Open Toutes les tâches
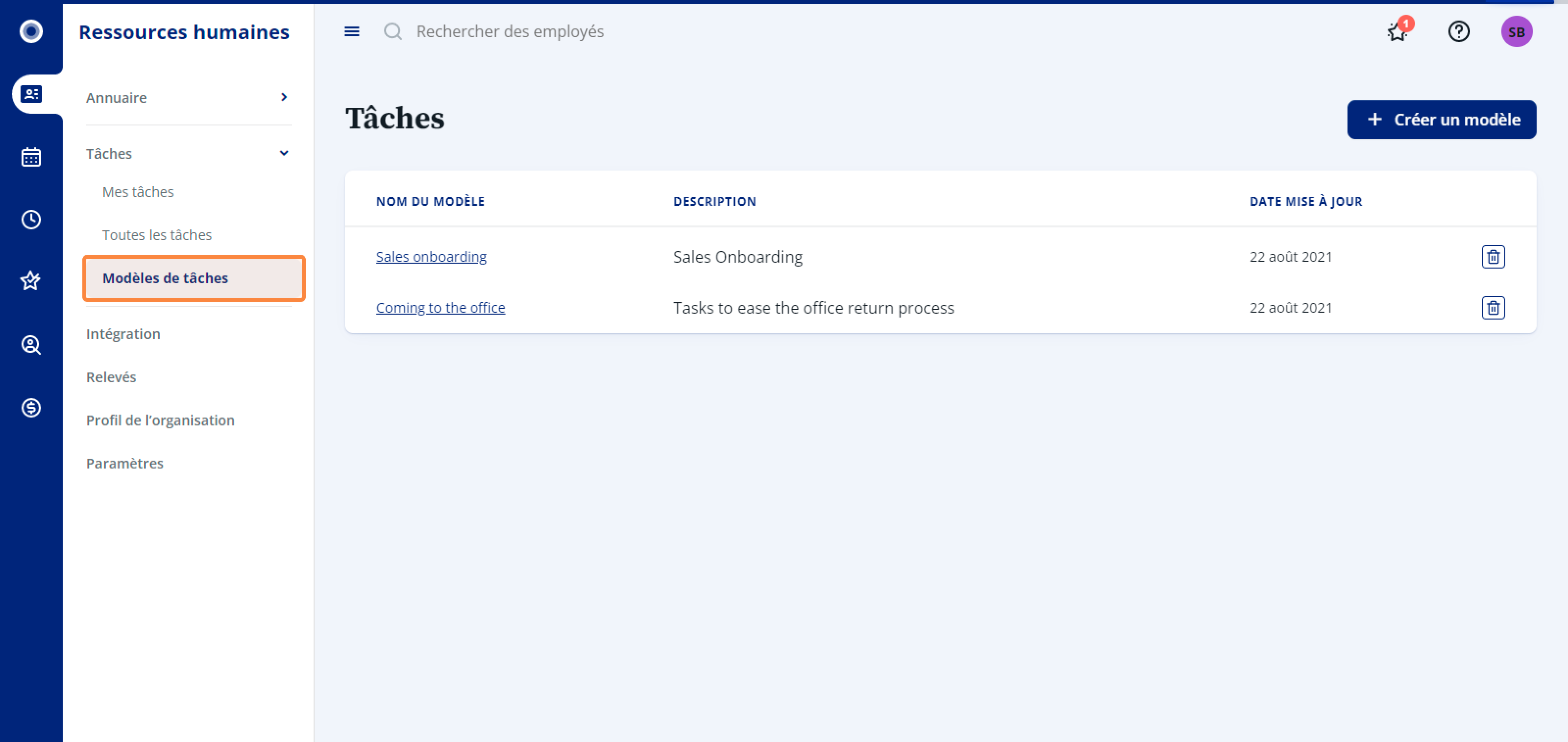The width and height of the screenshot is (1568, 742). [156, 235]
